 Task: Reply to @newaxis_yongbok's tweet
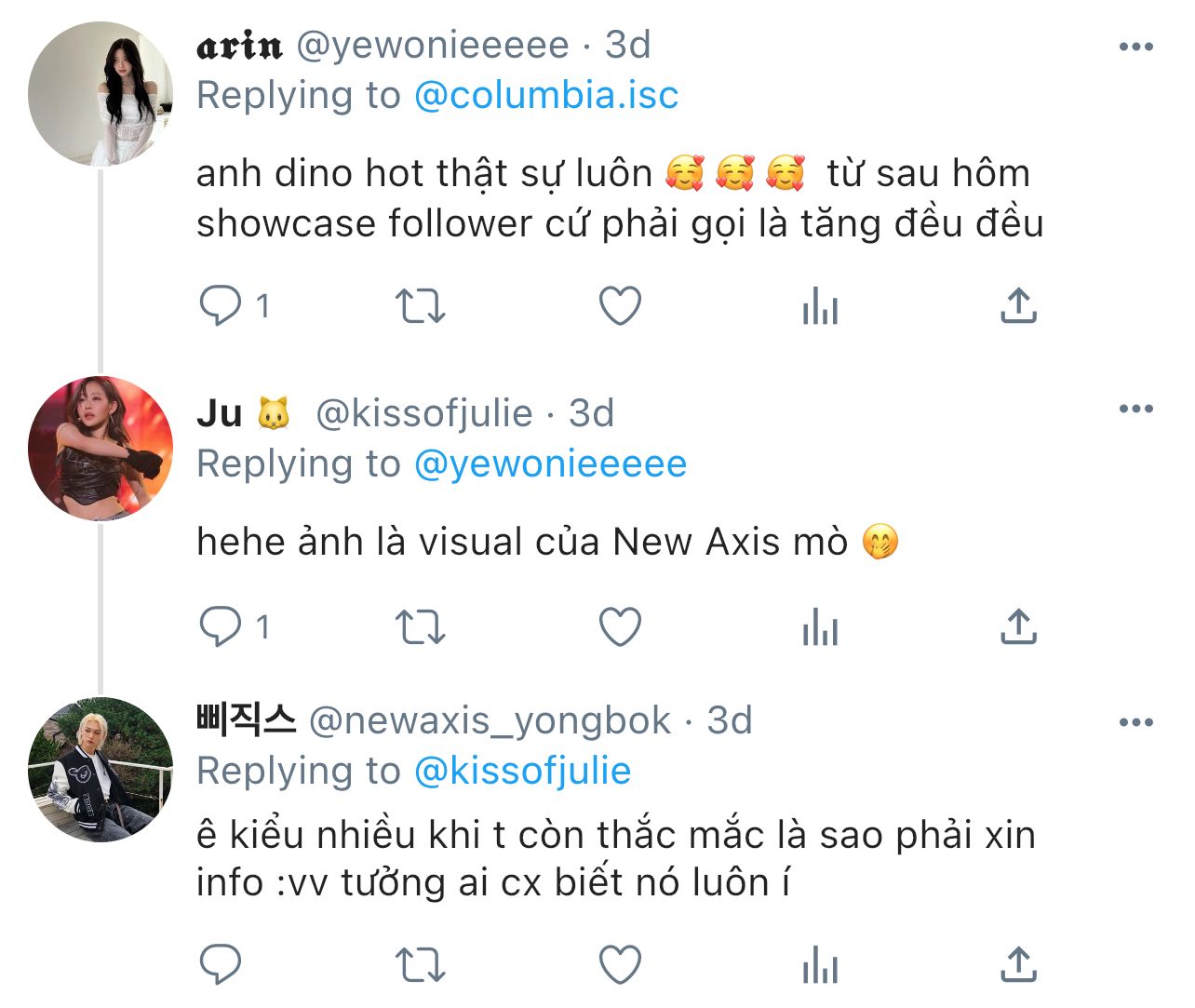pyautogui.click(x=221, y=965)
